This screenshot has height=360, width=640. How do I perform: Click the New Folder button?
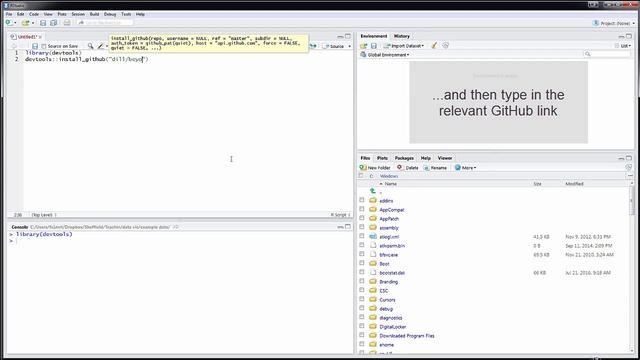click(375, 167)
